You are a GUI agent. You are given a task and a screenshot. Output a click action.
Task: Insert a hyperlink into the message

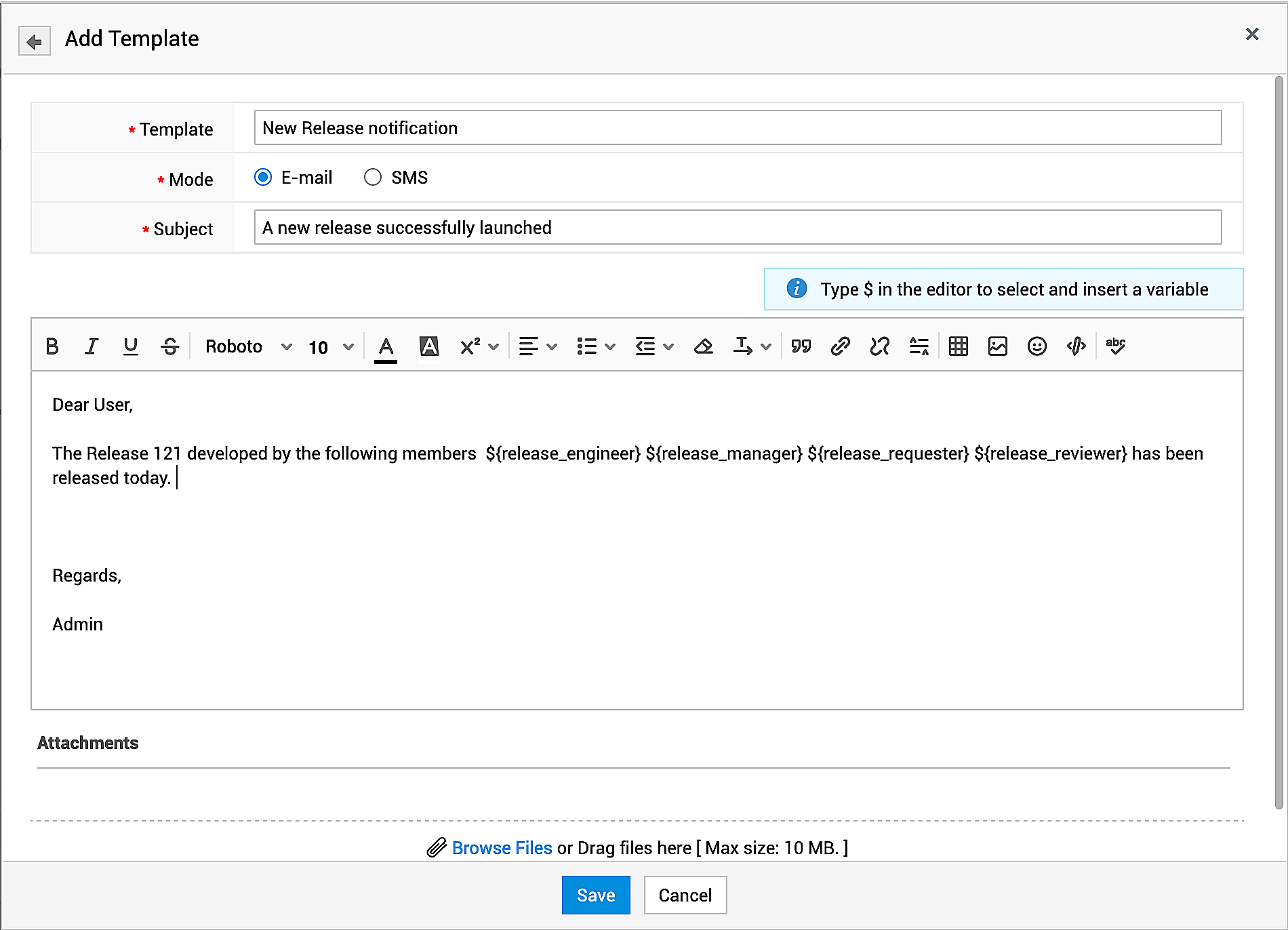click(840, 346)
